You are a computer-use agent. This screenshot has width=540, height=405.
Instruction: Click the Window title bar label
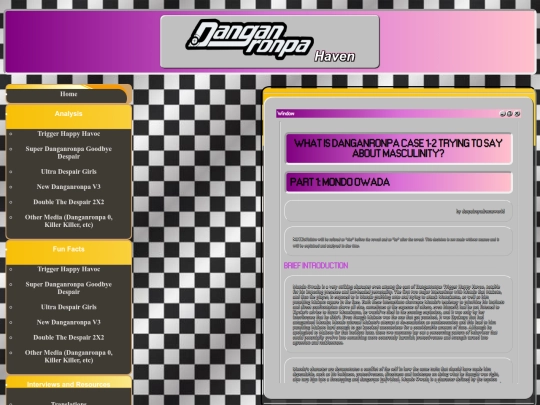pyautogui.click(x=286, y=114)
